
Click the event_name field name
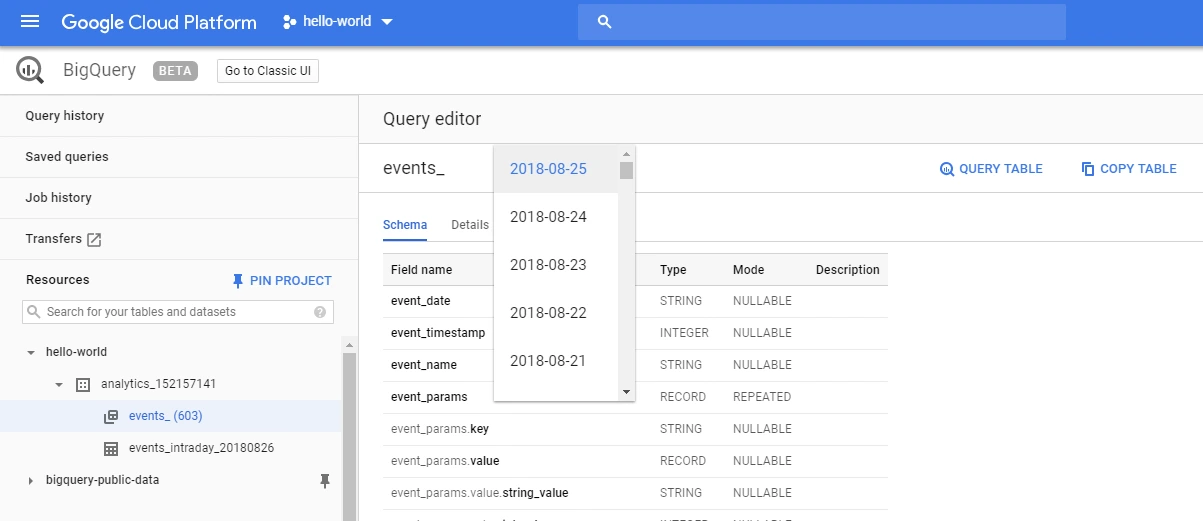click(x=424, y=365)
